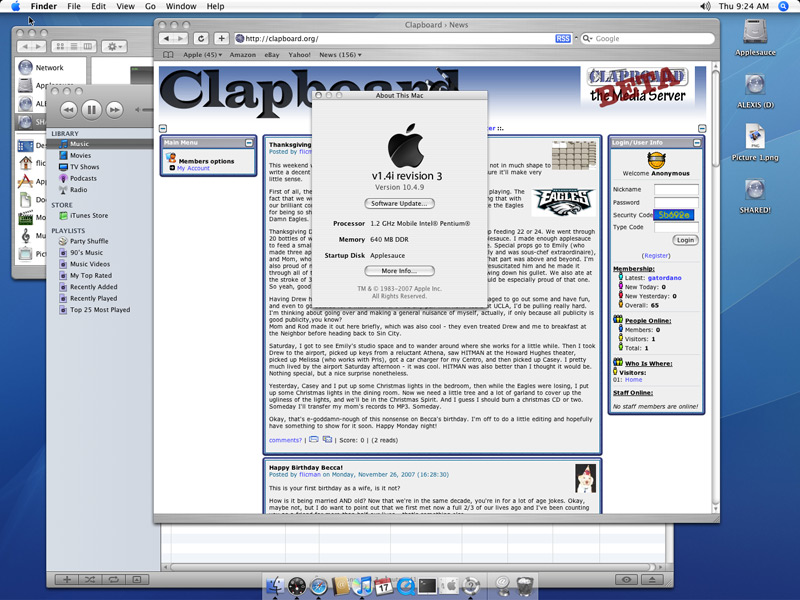800x600 pixels.
Task: Click the Type Code input field
Action: click(x=676, y=227)
